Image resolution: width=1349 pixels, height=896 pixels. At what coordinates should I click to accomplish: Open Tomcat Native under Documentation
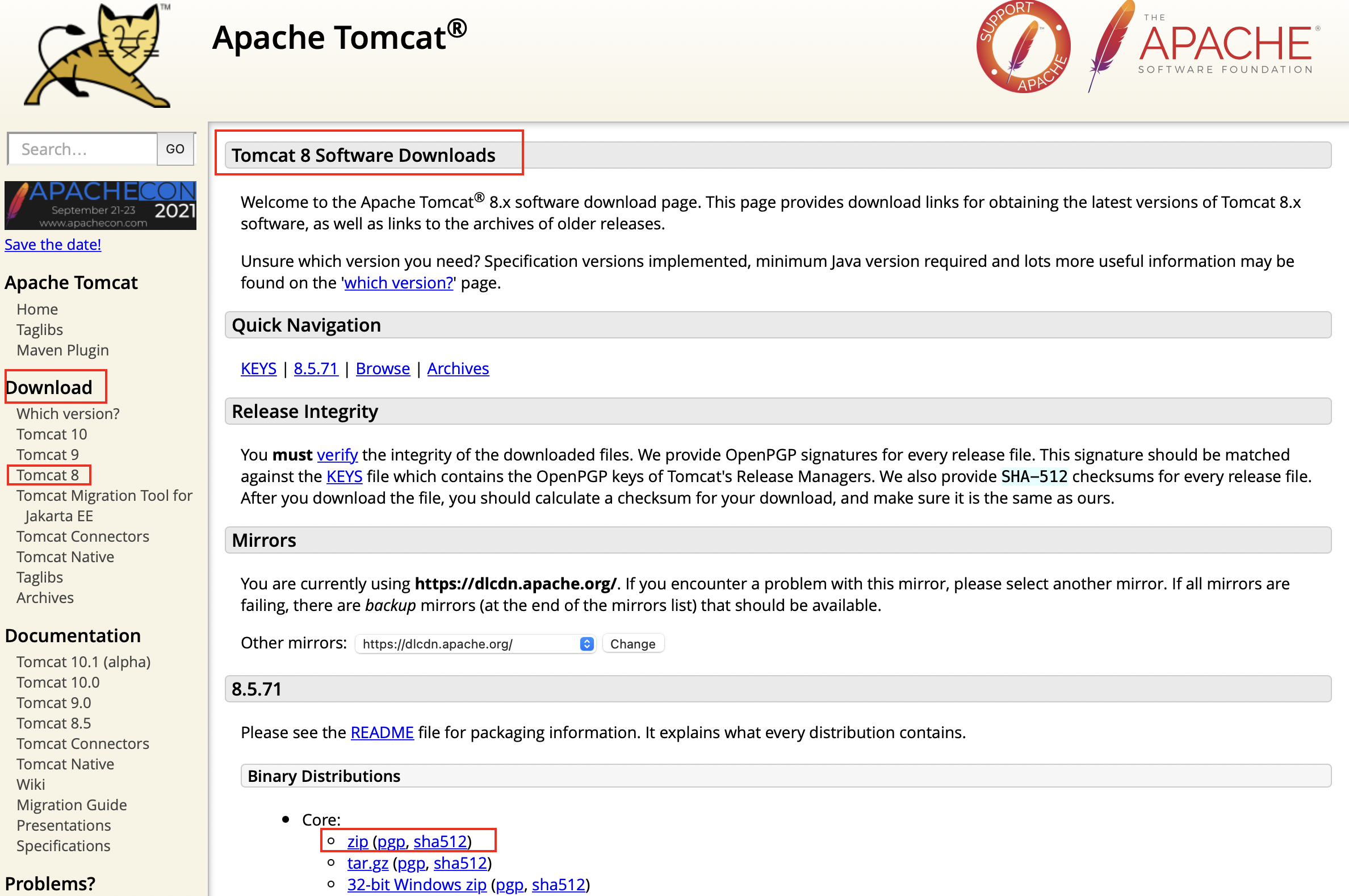click(66, 765)
